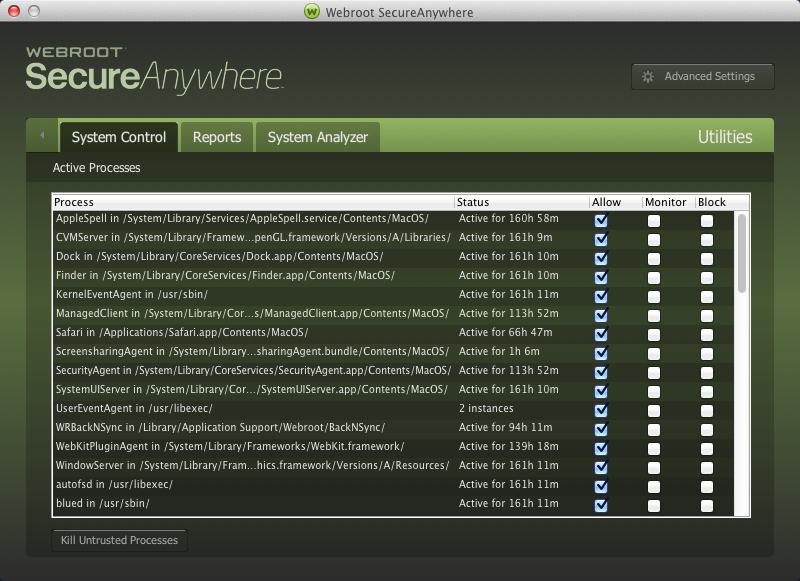Sort by the Process column header

click(x=250, y=202)
